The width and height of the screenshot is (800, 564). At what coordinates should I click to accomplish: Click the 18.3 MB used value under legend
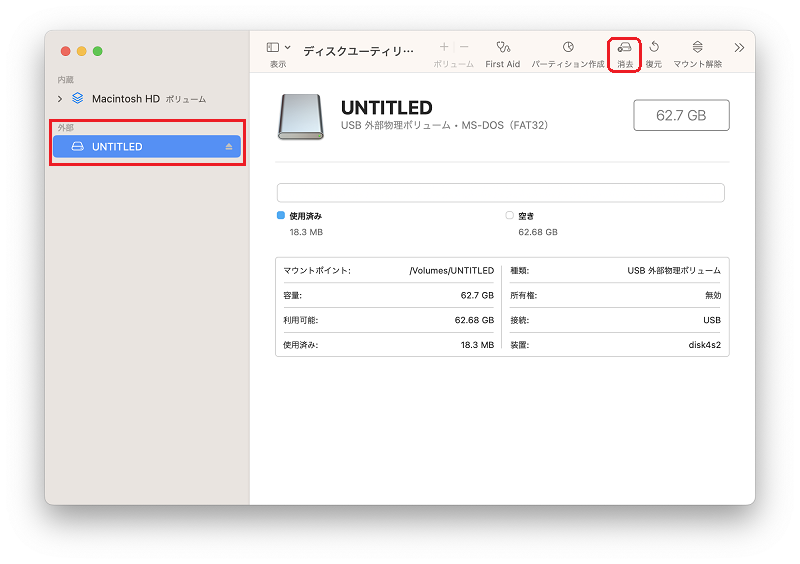[306, 232]
